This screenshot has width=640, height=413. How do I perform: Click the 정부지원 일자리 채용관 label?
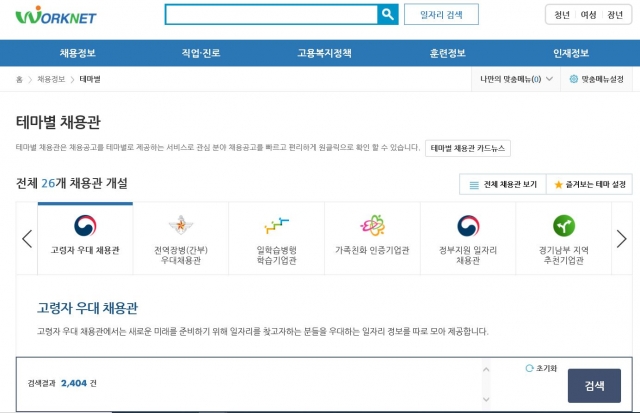pyautogui.click(x=468, y=255)
